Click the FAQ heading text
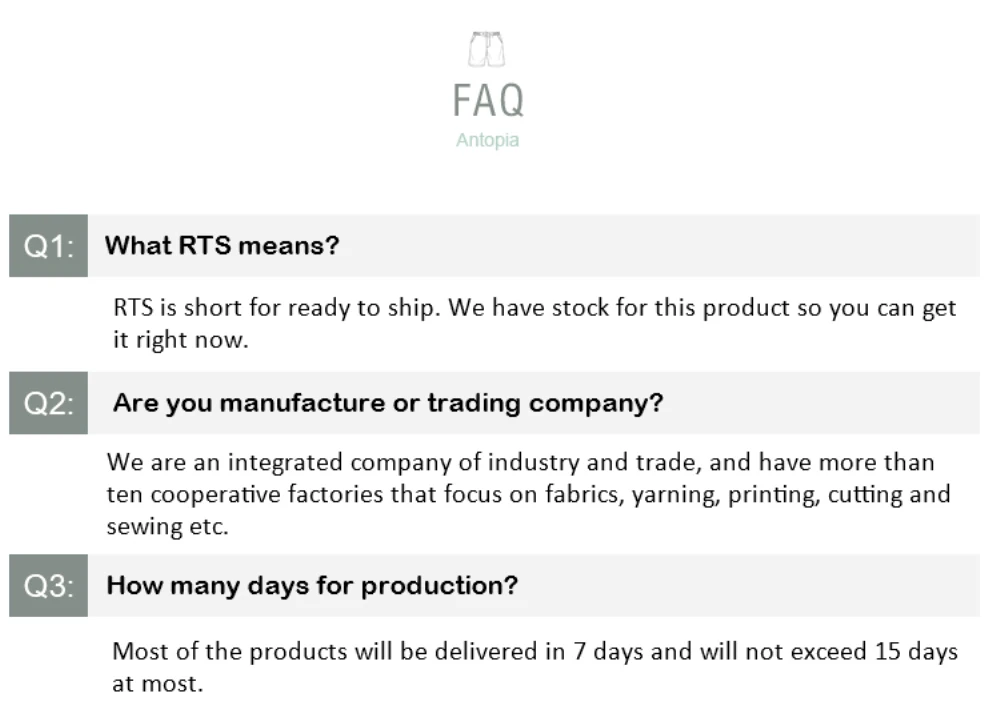Screen dimensions: 1000x721 [487, 100]
